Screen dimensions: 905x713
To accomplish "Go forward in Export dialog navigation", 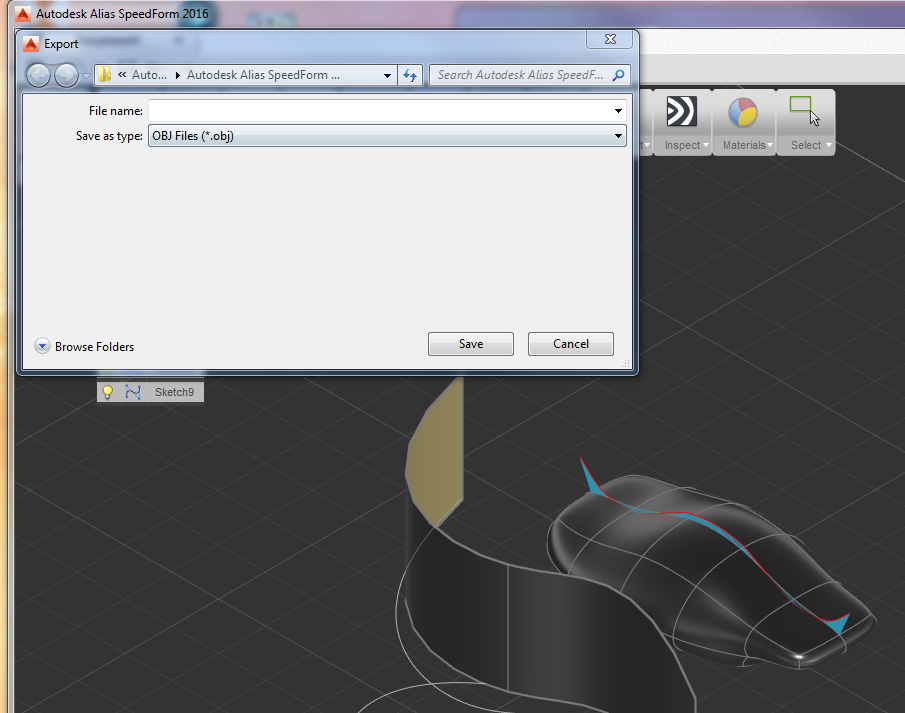I will coord(66,75).
